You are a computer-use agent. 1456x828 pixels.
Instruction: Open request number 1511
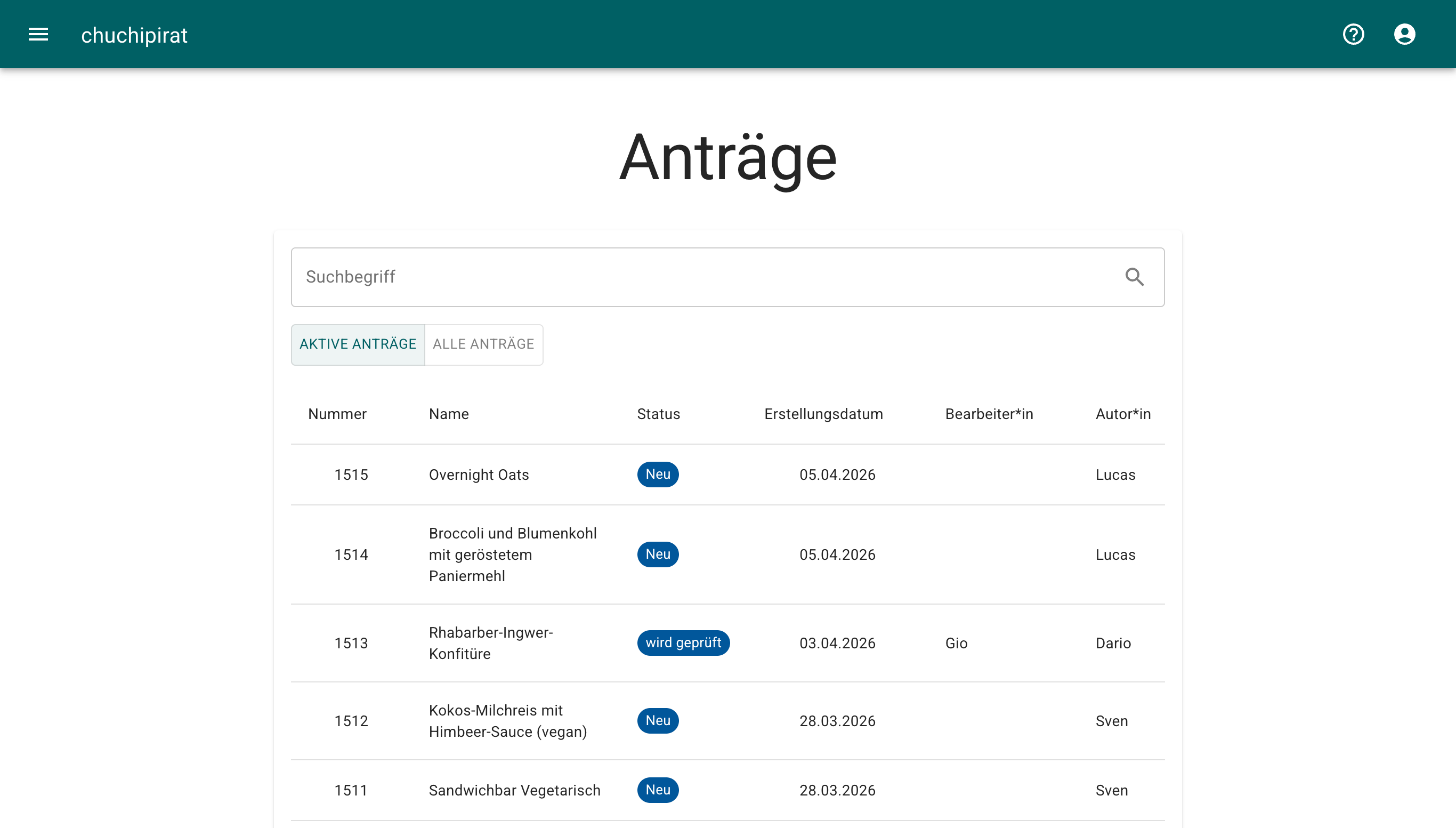click(x=351, y=791)
